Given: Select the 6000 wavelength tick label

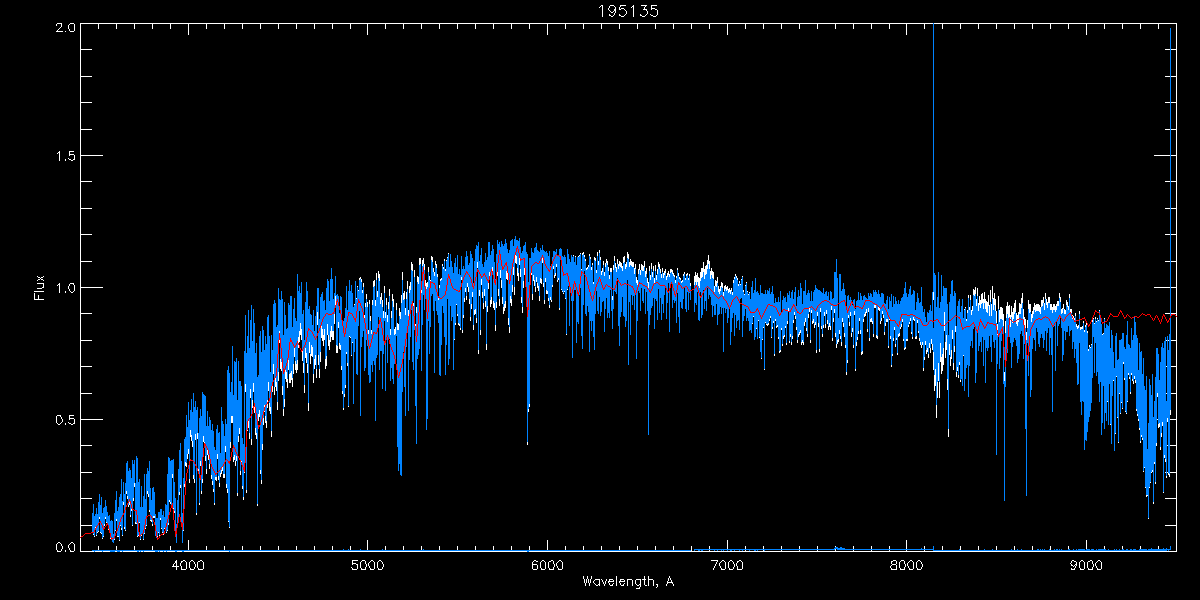Looking at the screenshot, I should (x=547, y=564).
